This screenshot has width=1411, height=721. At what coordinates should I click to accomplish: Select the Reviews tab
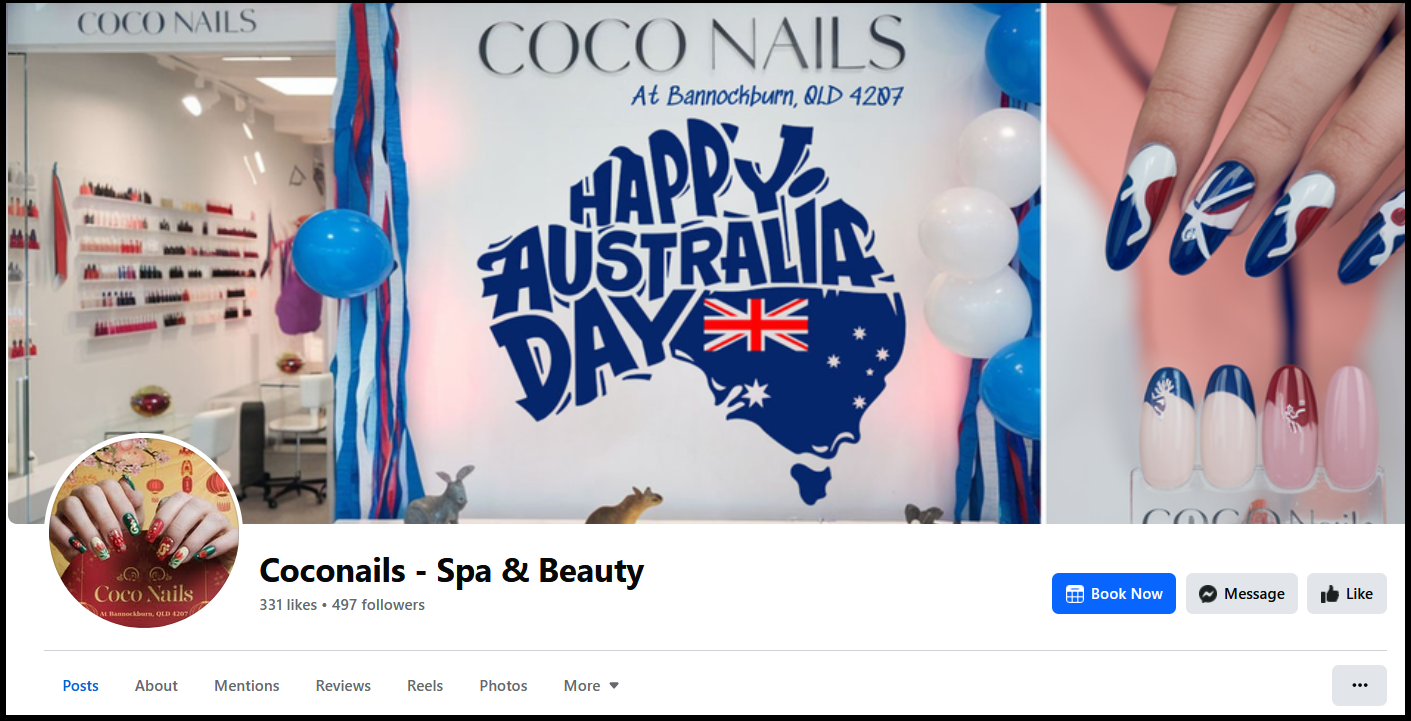[343, 686]
